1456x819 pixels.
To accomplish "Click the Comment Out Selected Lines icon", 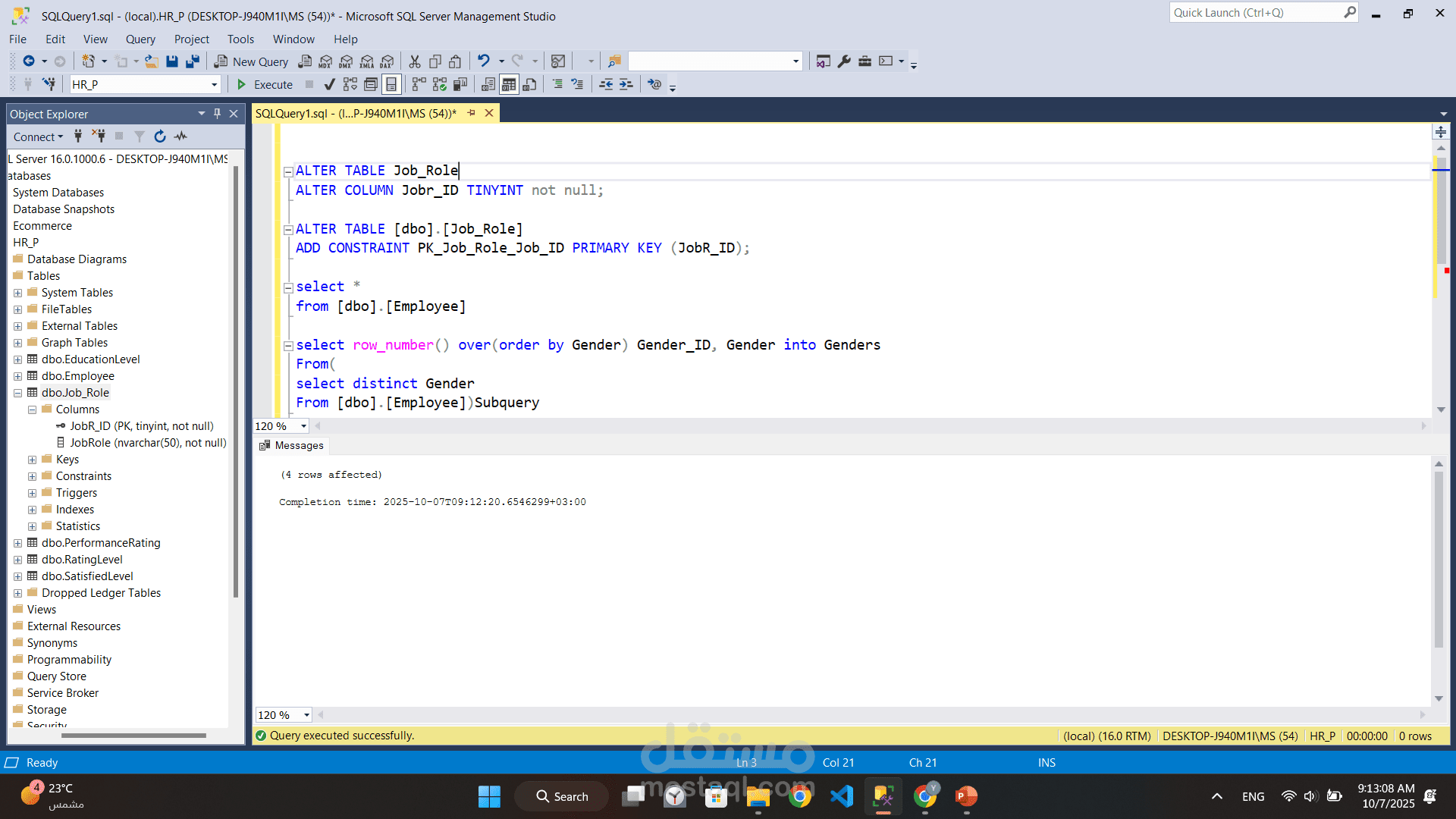I will 557,84.
